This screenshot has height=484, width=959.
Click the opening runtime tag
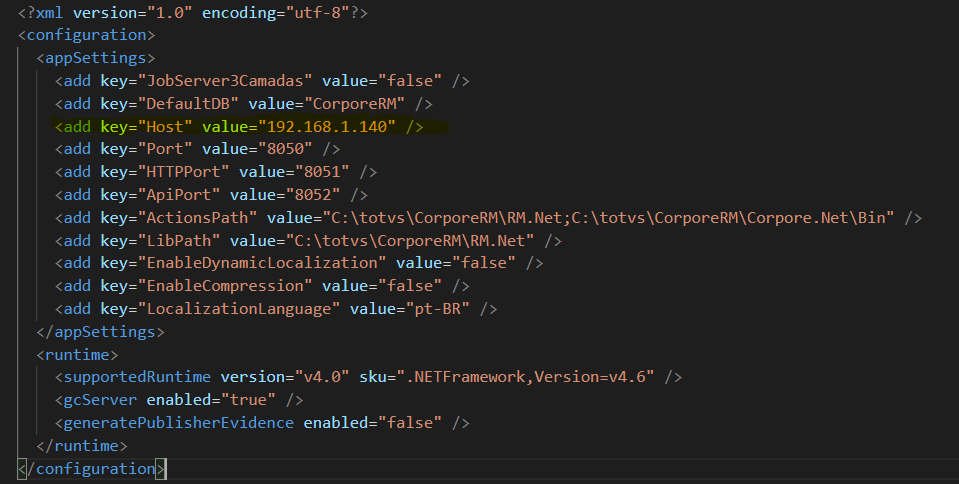77,355
